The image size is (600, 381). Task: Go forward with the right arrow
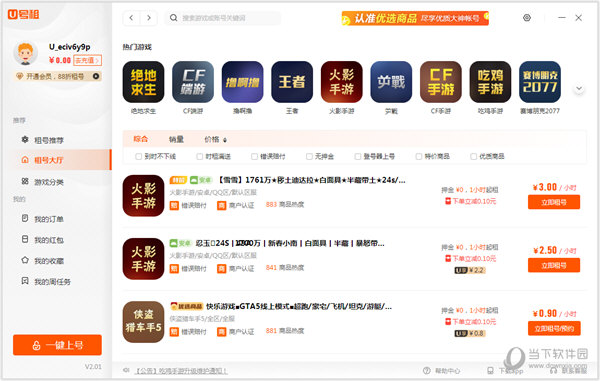point(149,18)
